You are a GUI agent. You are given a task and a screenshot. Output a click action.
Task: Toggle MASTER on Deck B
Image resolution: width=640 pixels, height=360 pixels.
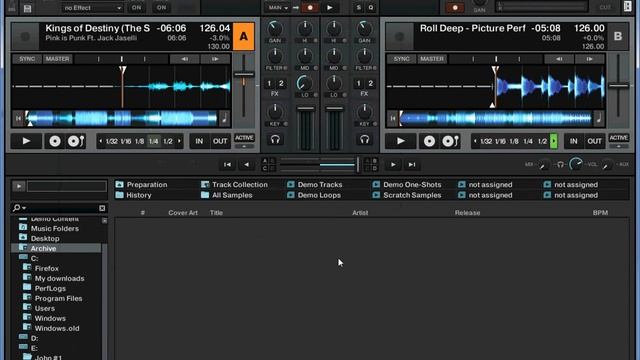432,59
